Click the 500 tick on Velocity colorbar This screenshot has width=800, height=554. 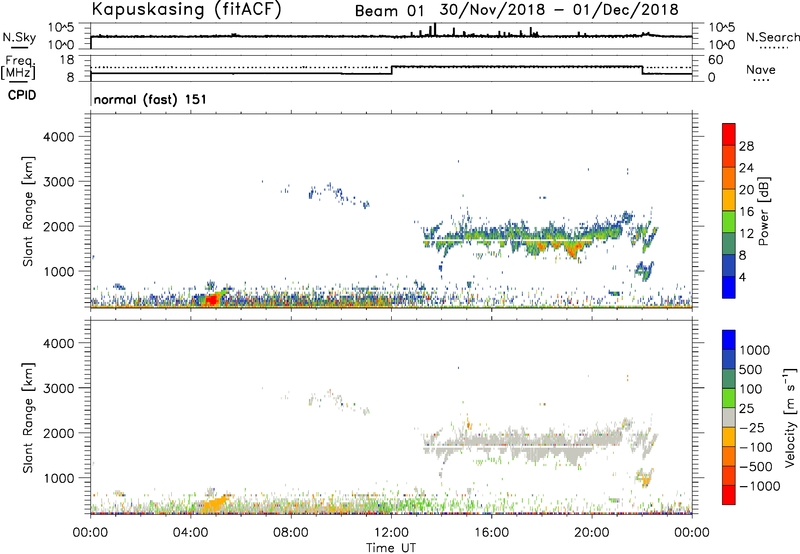point(751,370)
